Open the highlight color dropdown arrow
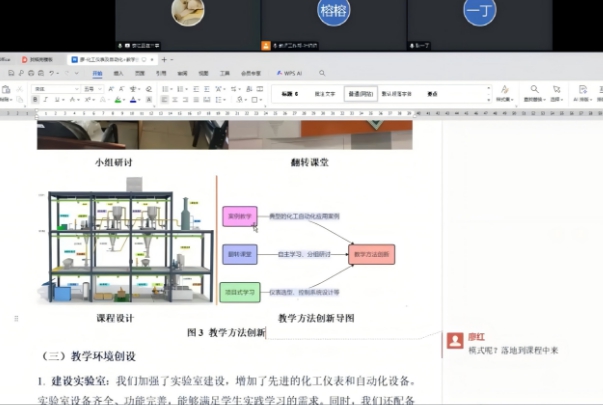 coord(124,100)
